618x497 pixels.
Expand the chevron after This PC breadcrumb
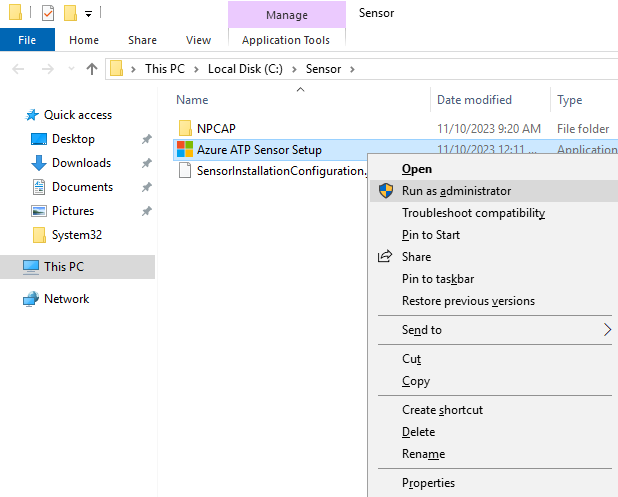(x=196, y=70)
